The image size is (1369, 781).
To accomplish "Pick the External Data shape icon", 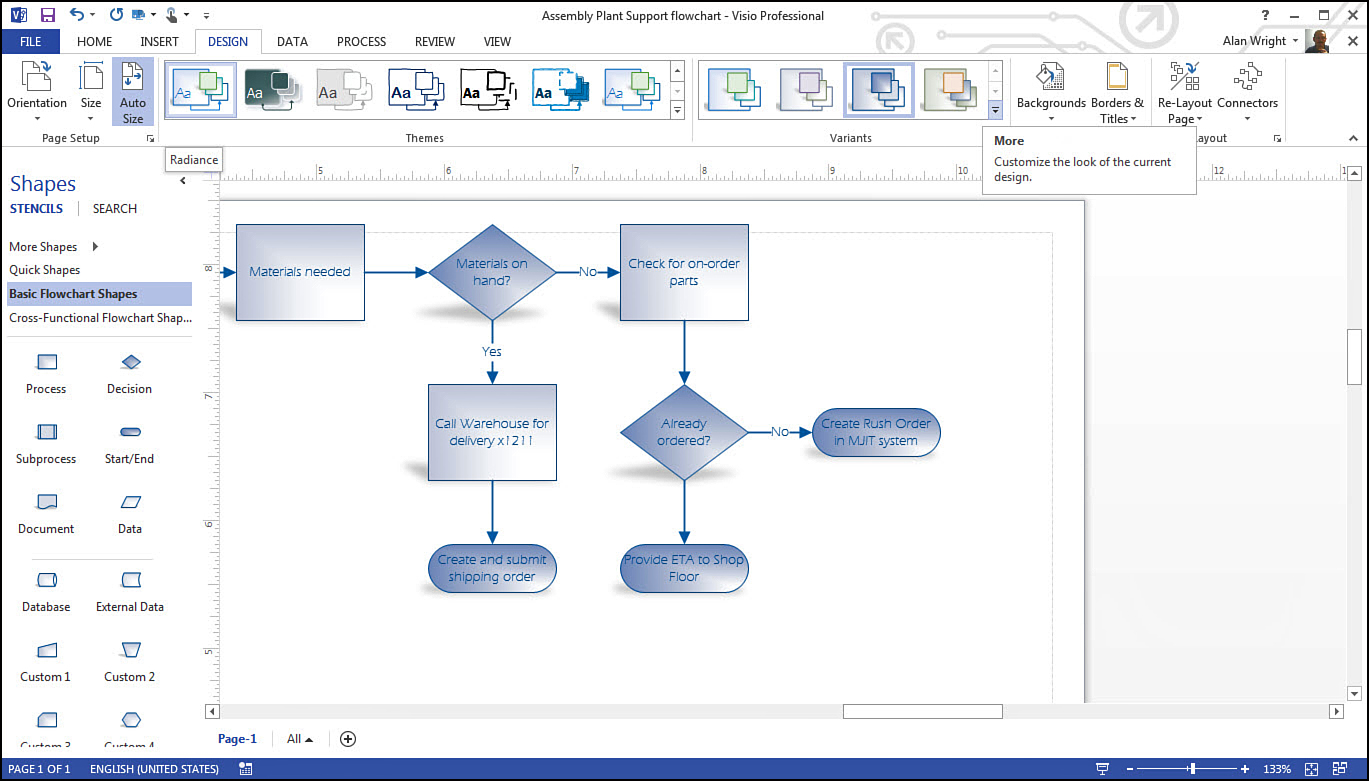I will pos(130,580).
